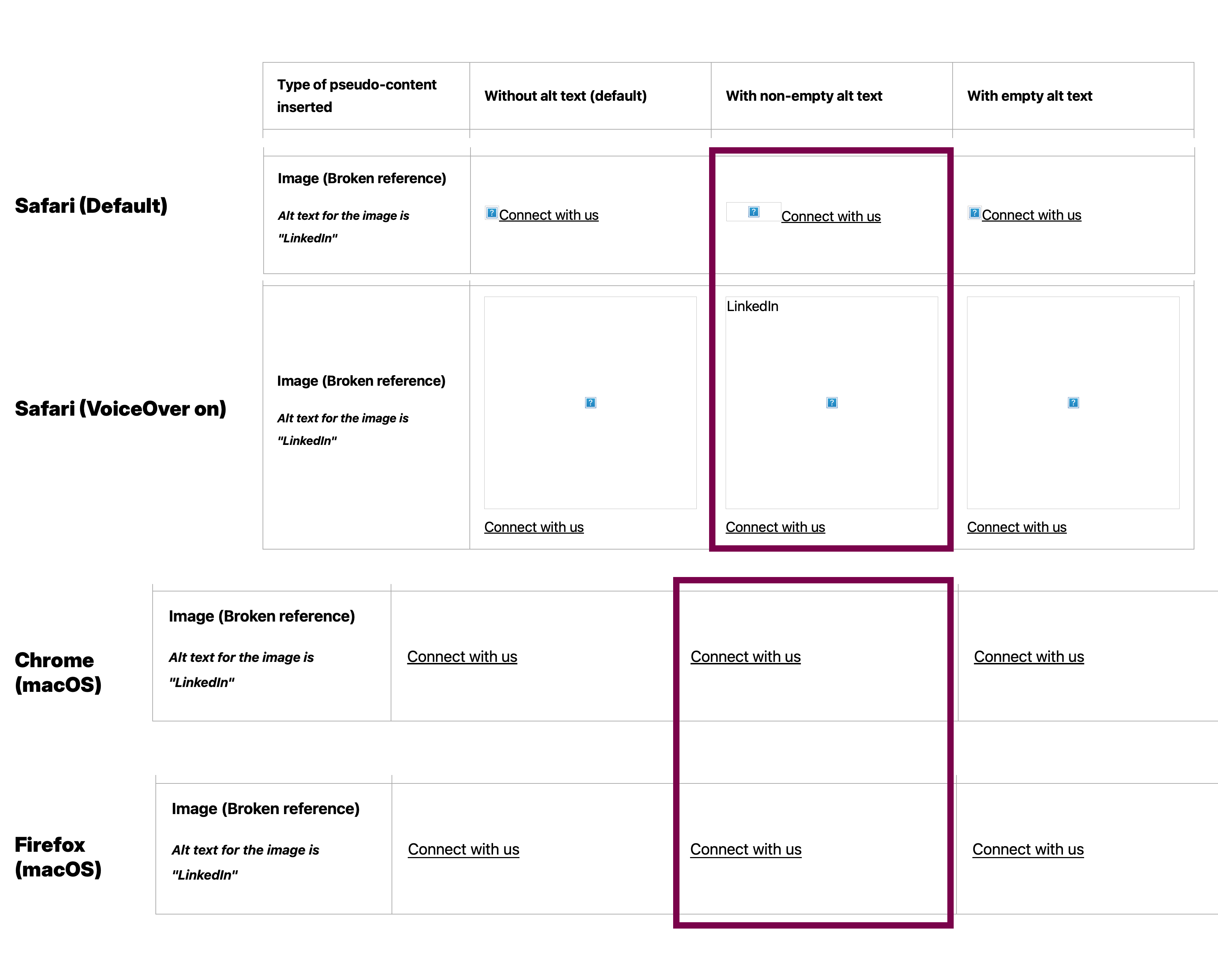Select Firefox row "Connect with us" link without alt text
The width and height of the screenshot is (1218, 980).
(463, 850)
